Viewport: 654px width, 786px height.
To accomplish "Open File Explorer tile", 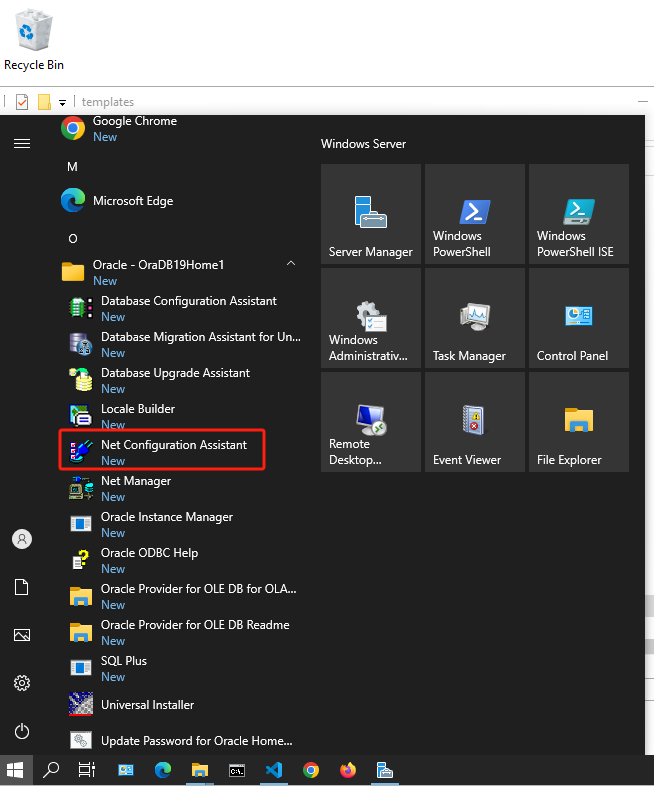I will tap(579, 422).
